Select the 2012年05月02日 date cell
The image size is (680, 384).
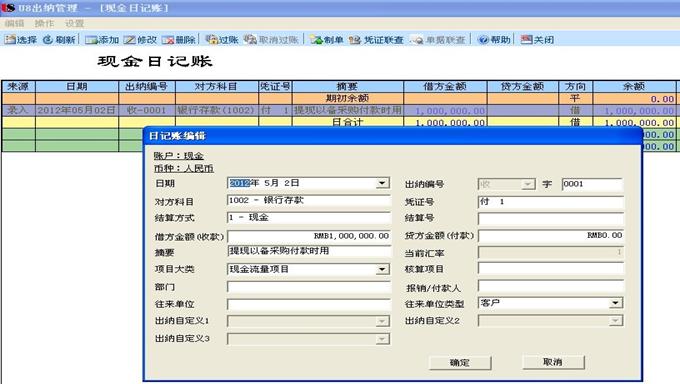coord(77,110)
